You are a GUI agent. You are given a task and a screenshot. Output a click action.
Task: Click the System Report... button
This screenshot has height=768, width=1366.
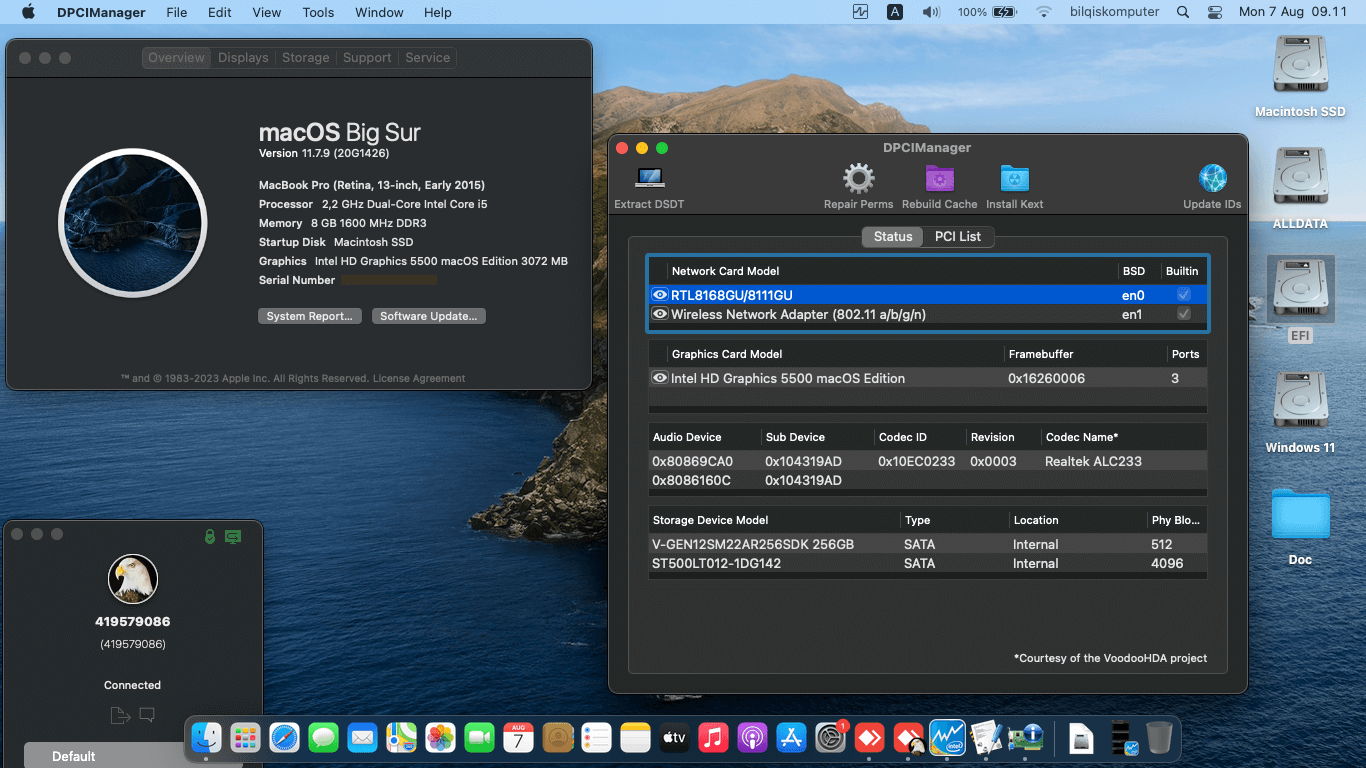[x=310, y=316]
